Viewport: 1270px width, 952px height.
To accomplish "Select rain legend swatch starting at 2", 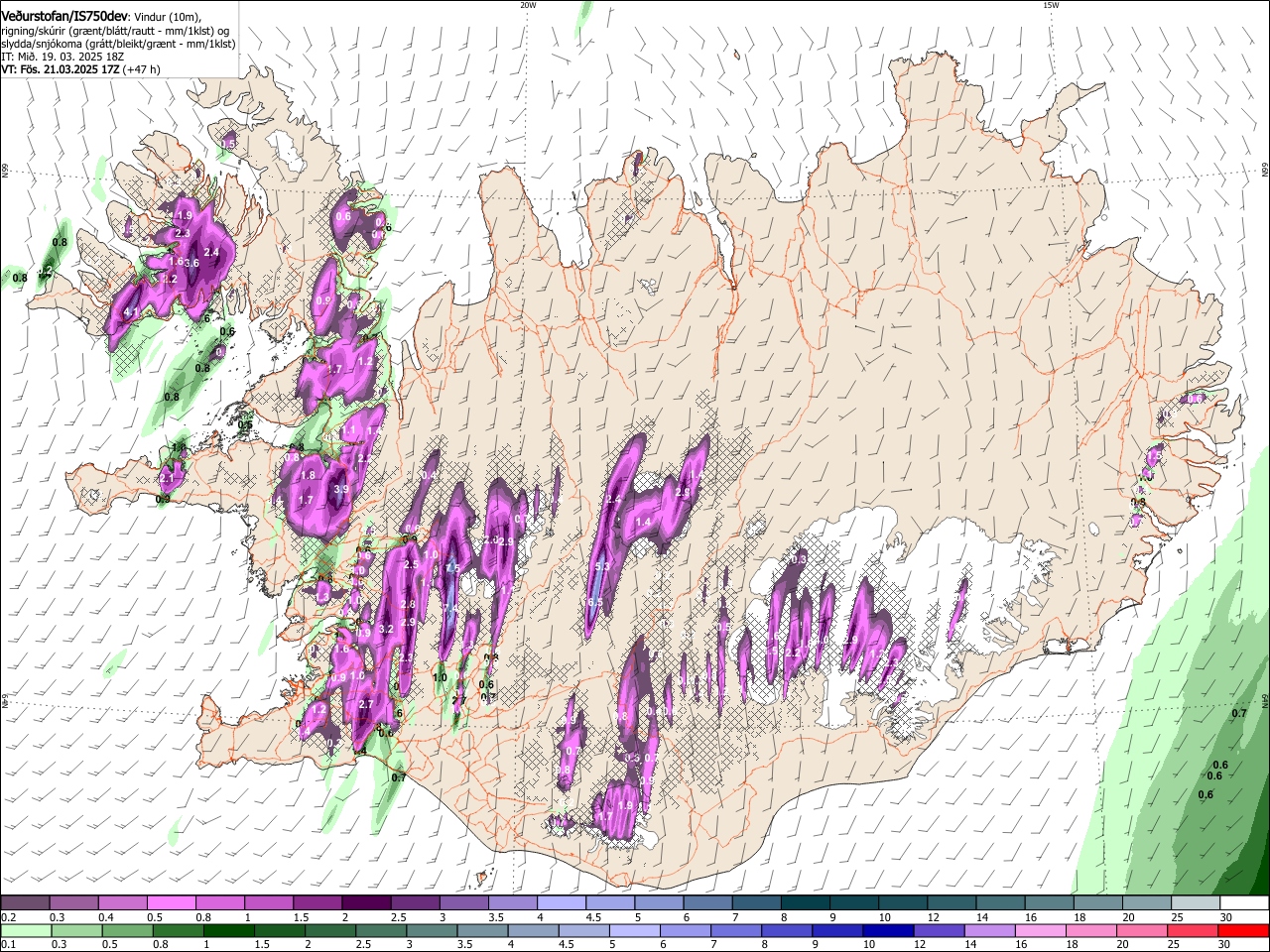I will point(330,930).
